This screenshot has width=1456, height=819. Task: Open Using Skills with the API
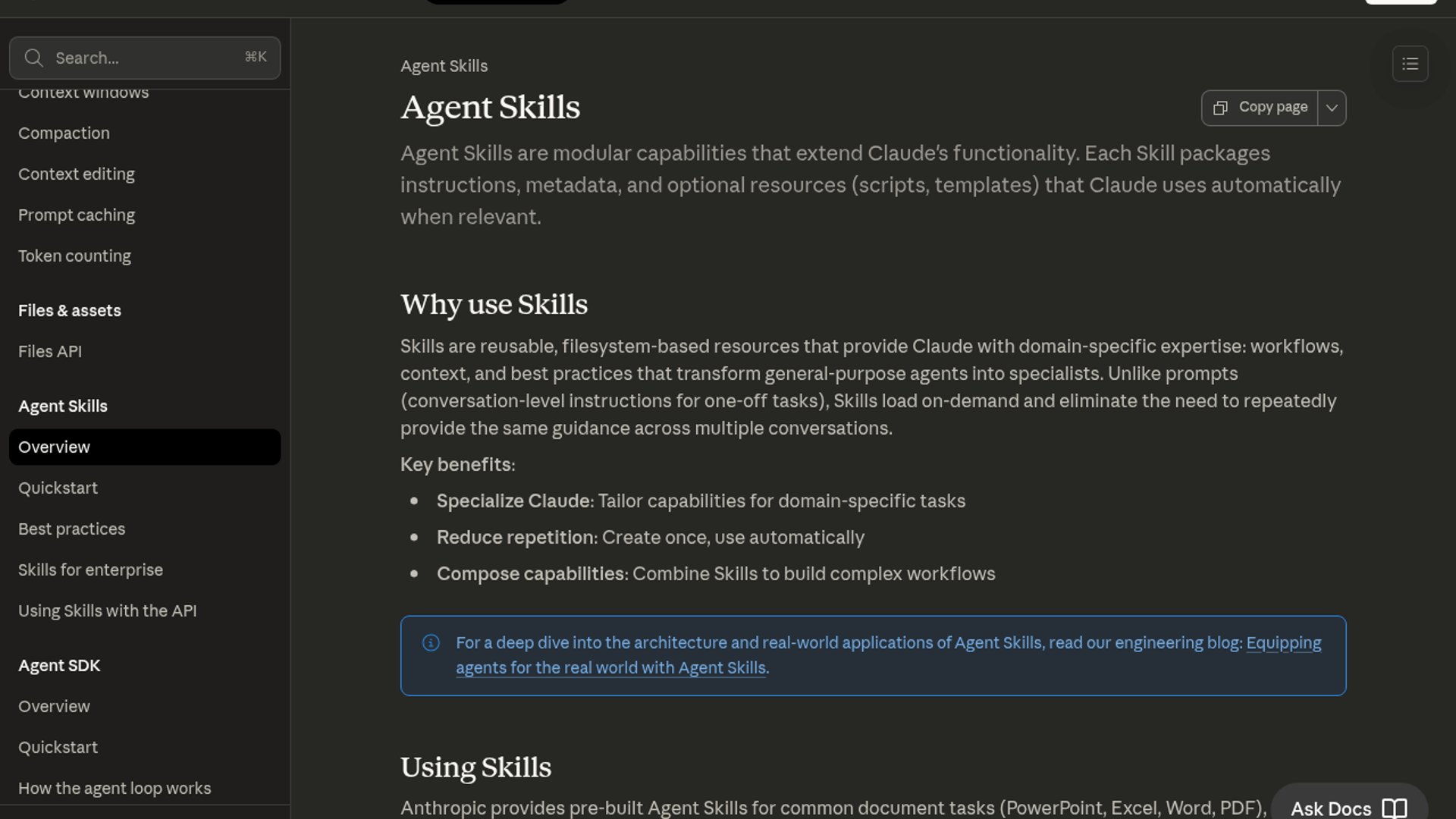107,611
